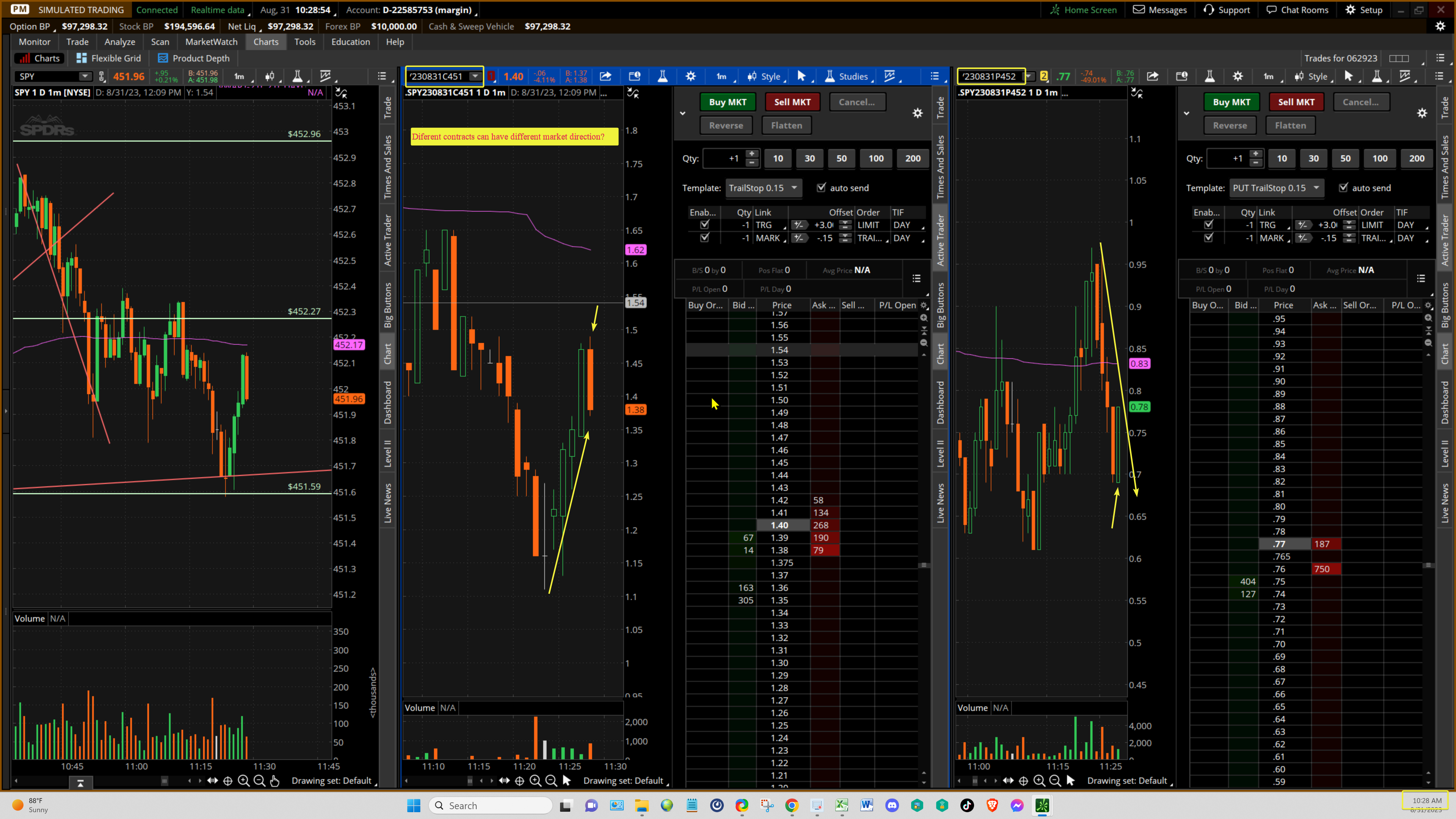
Task: Open Active Trader settings gear beside the put chart
Action: click(x=1421, y=113)
